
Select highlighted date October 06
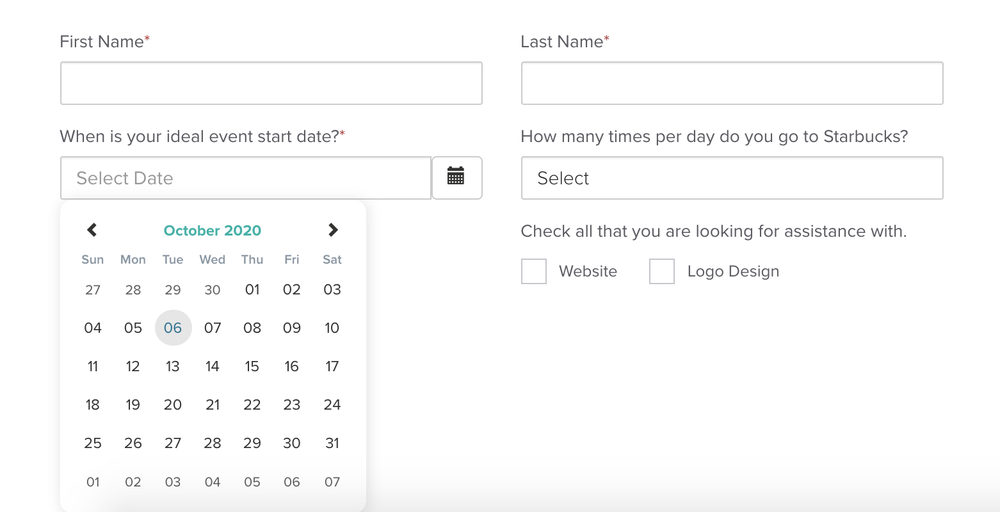pyautogui.click(x=173, y=328)
